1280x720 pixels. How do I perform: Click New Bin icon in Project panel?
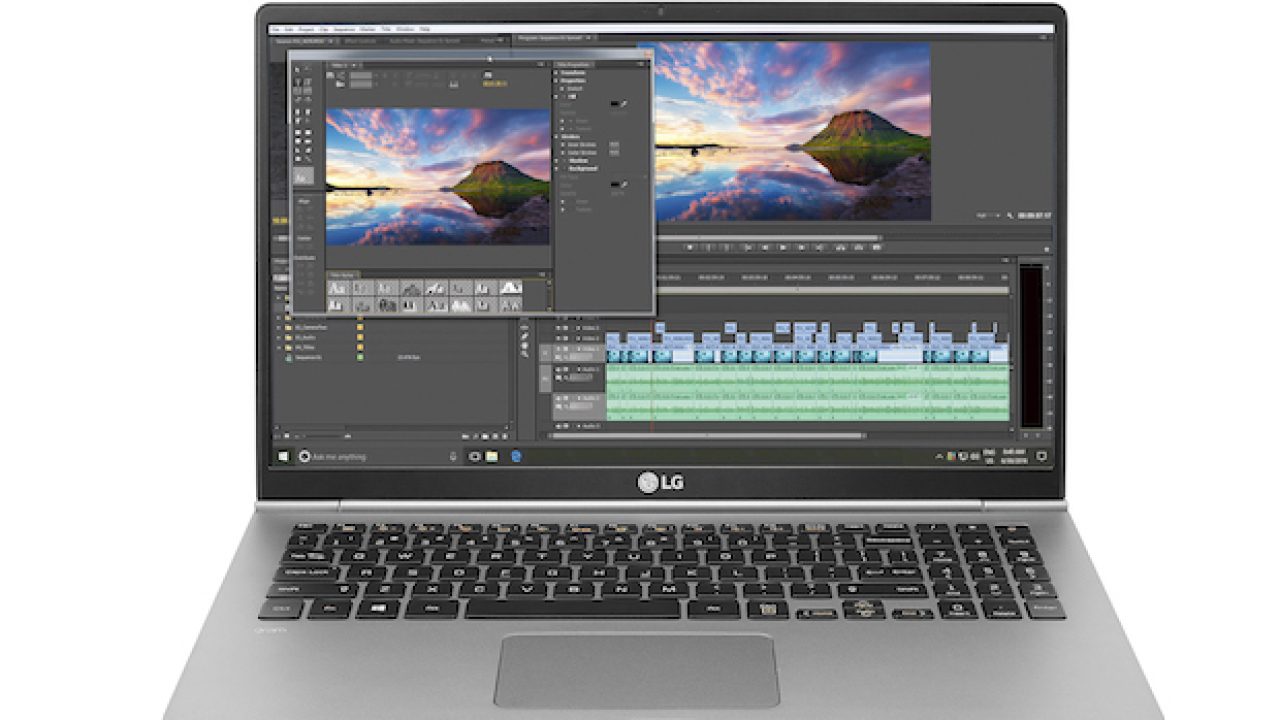click(485, 436)
